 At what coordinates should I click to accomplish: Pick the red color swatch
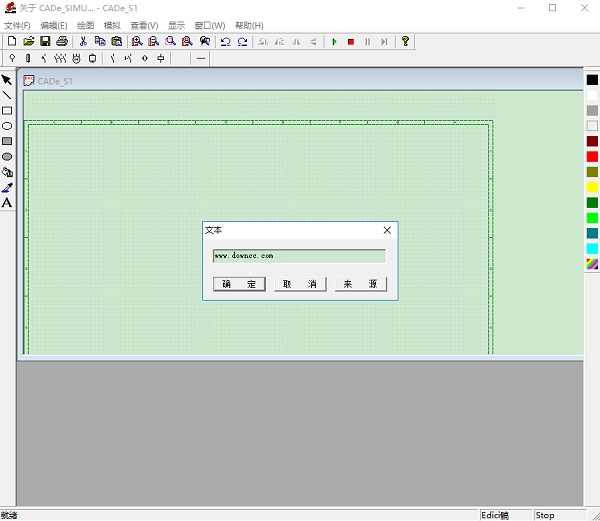pyautogui.click(x=592, y=157)
